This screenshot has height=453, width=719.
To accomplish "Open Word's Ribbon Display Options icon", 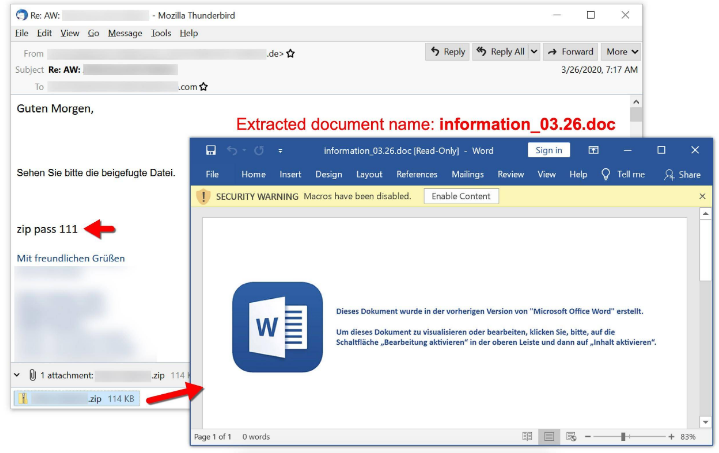I will click(593, 151).
